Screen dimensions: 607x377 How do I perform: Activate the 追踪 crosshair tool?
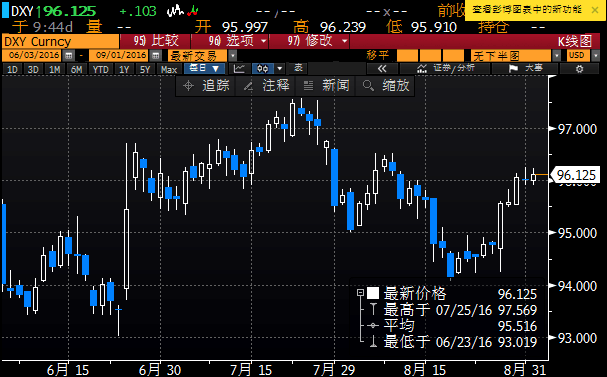(206, 86)
